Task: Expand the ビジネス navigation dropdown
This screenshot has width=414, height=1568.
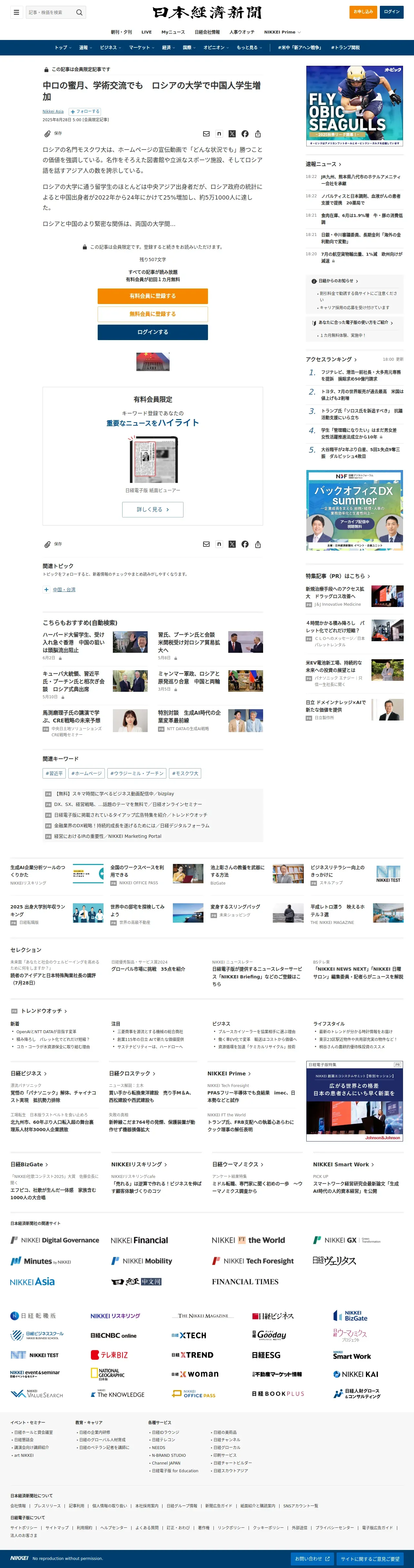Action: tap(110, 47)
